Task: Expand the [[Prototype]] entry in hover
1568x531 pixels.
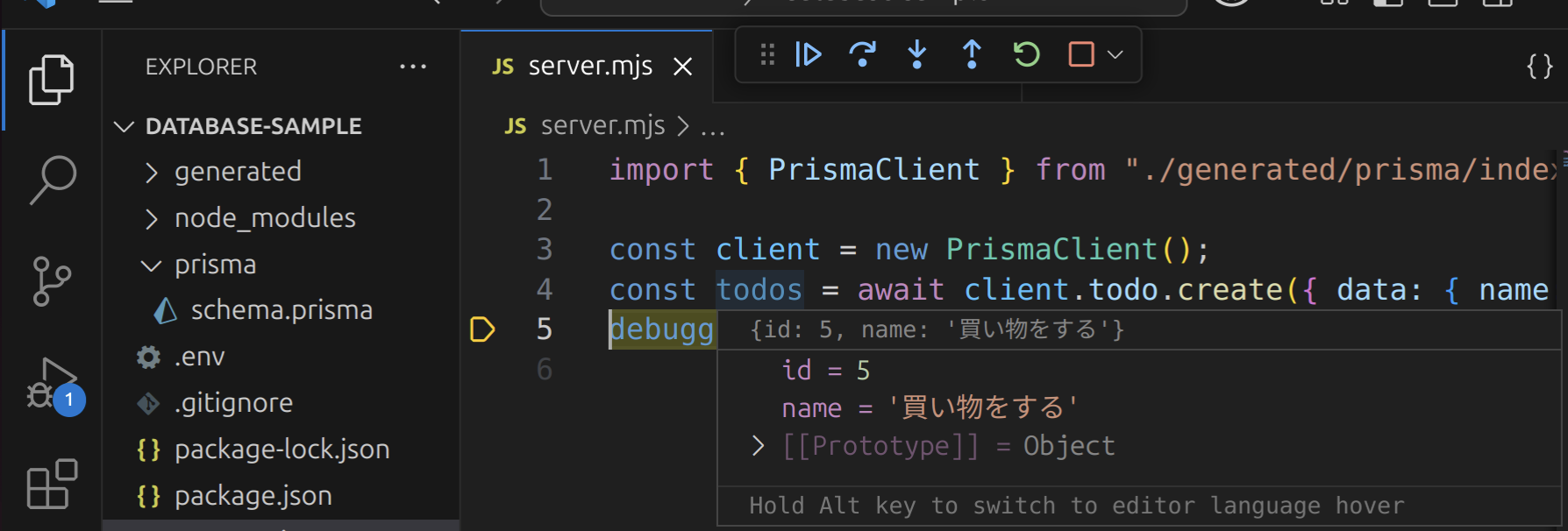Action: (x=759, y=446)
